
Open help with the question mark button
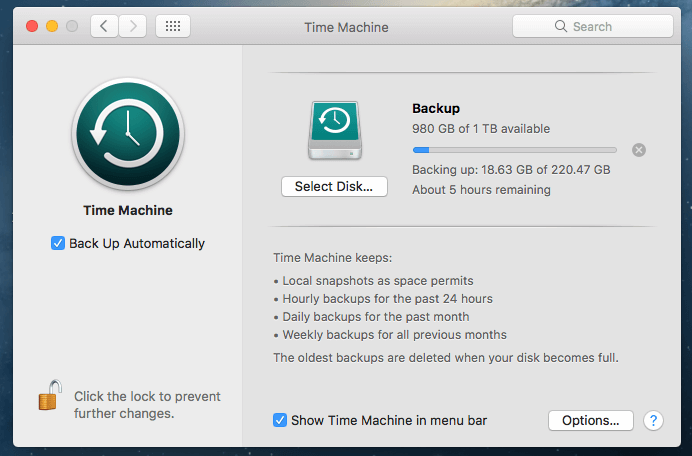coord(654,420)
